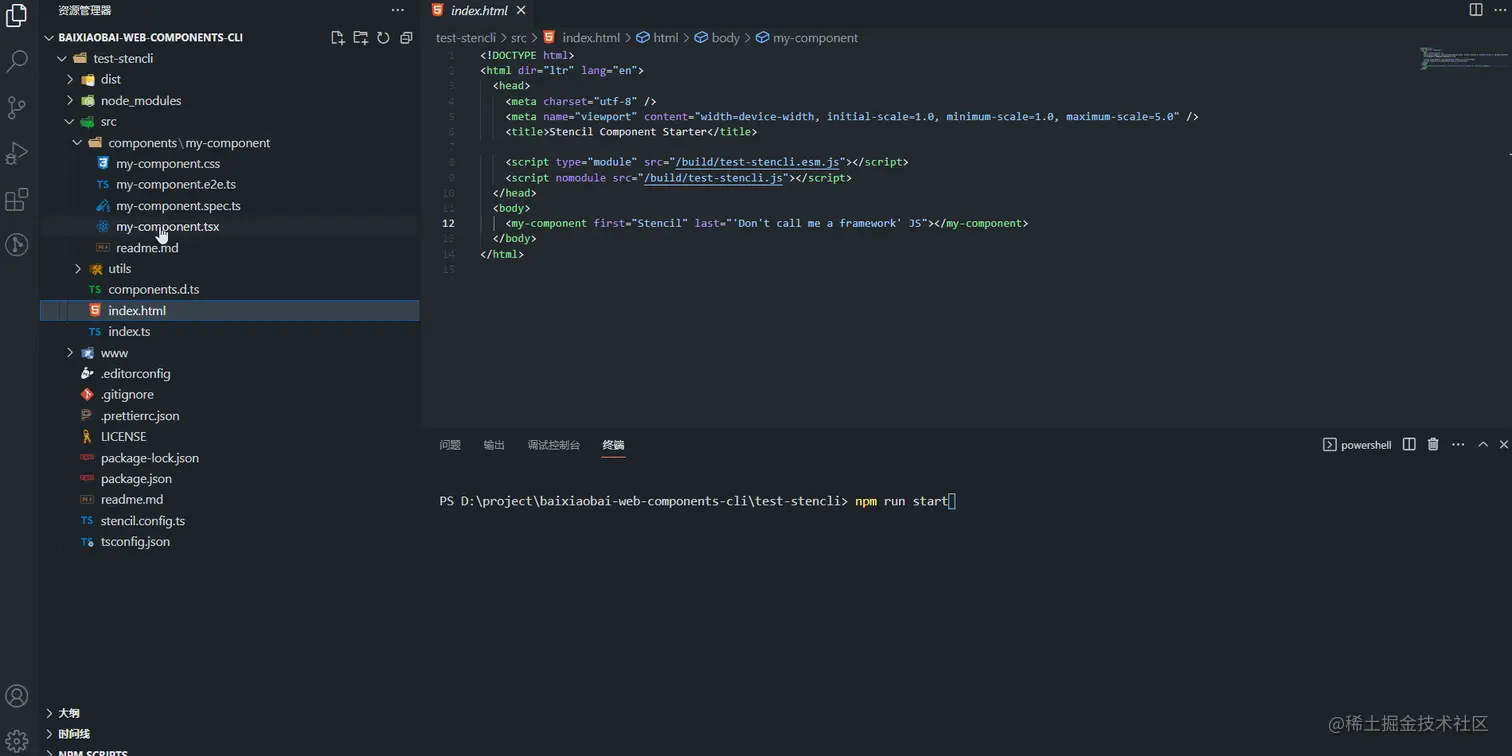Click the New Folder icon in explorer header
The width and height of the screenshot is (1512, 756).
point(361,38)
